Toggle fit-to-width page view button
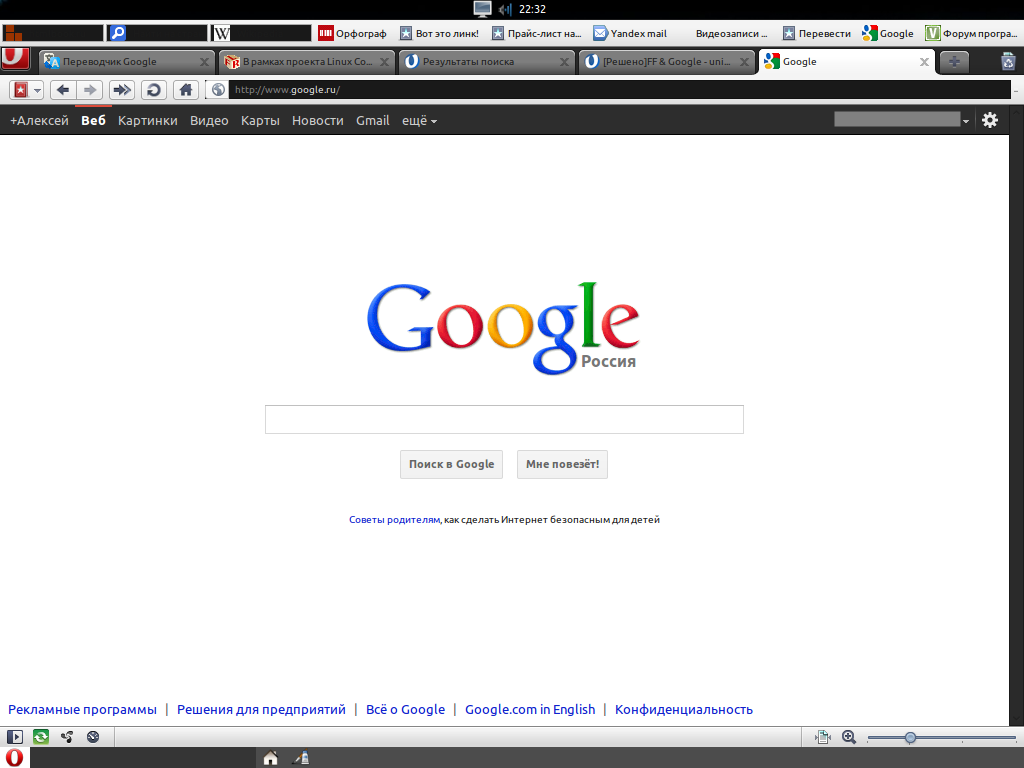Screen dimensions: 1024x768 tap(823, 737)
